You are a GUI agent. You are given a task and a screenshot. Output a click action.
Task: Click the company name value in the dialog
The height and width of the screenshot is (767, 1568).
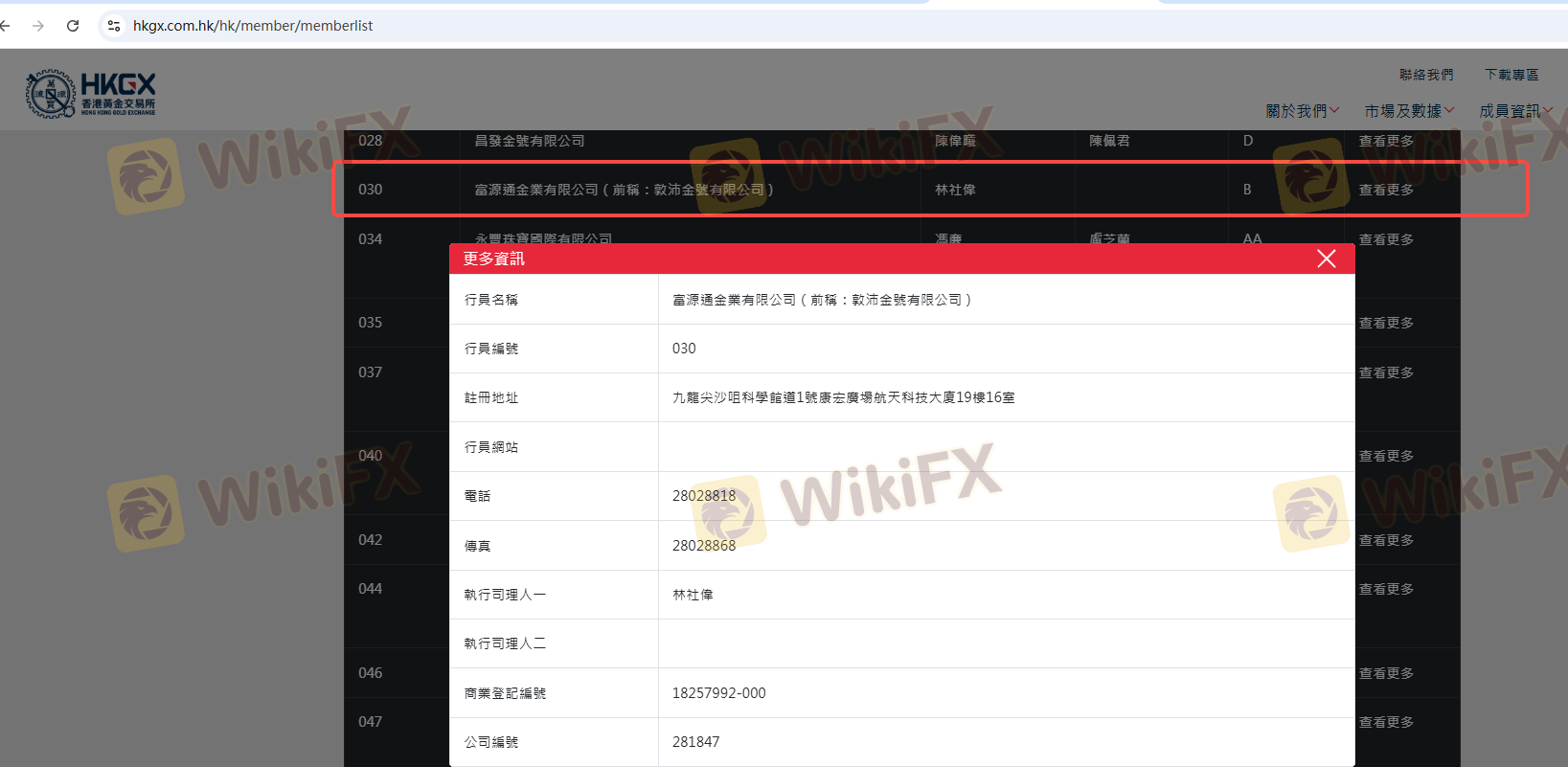click(822, 300)
